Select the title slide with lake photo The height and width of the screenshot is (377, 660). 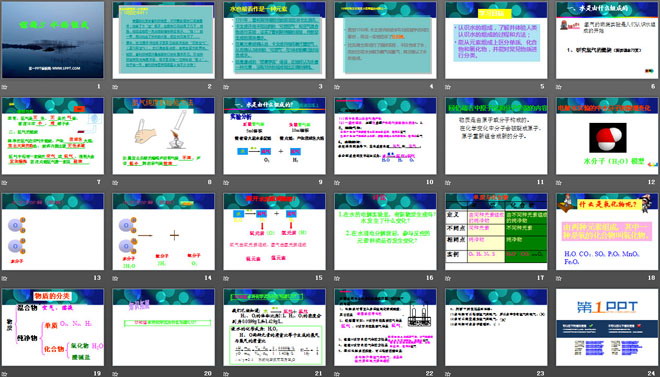point(53,40)
